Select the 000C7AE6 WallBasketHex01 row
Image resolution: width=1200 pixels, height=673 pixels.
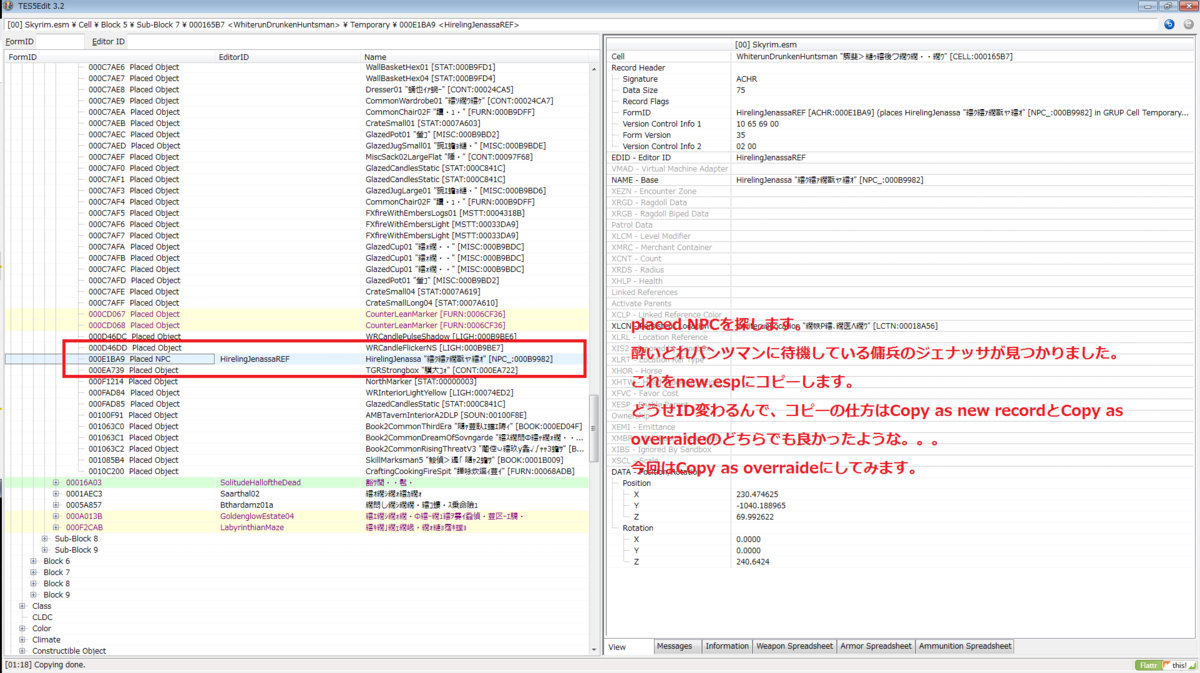(x=297, y=67)
